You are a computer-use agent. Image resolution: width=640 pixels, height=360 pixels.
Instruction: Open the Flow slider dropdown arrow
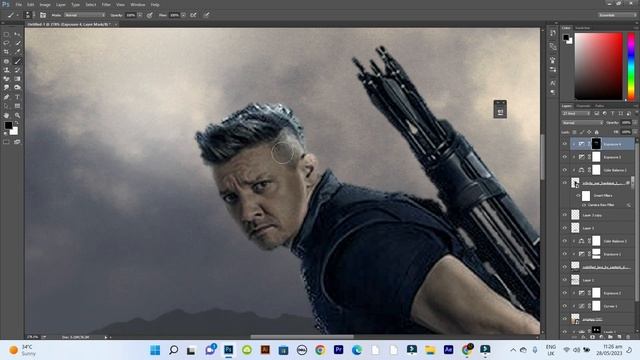(184, 15)
